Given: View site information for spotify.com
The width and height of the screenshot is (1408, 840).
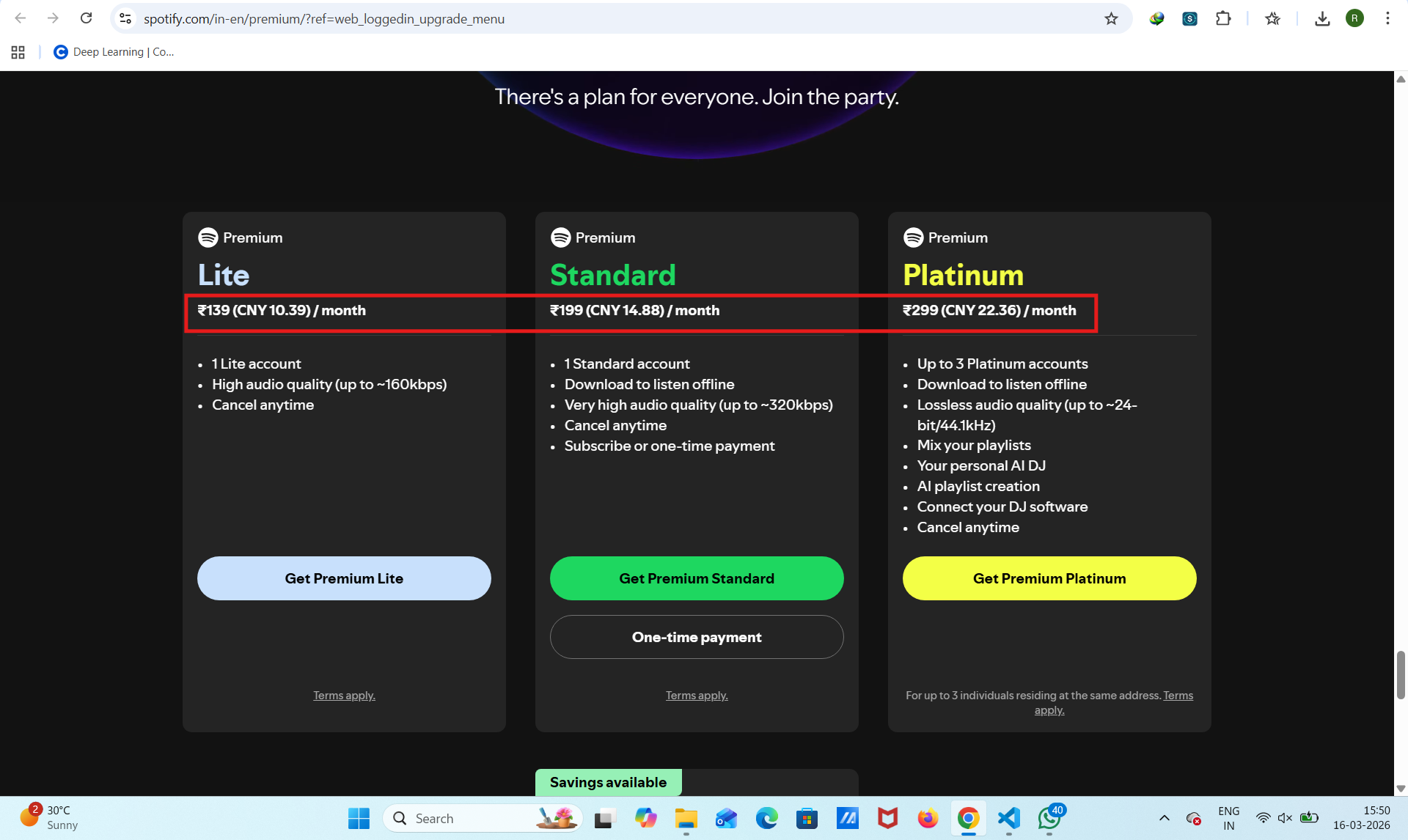Looking at the screenshot, I should click(x=125, y=18).
